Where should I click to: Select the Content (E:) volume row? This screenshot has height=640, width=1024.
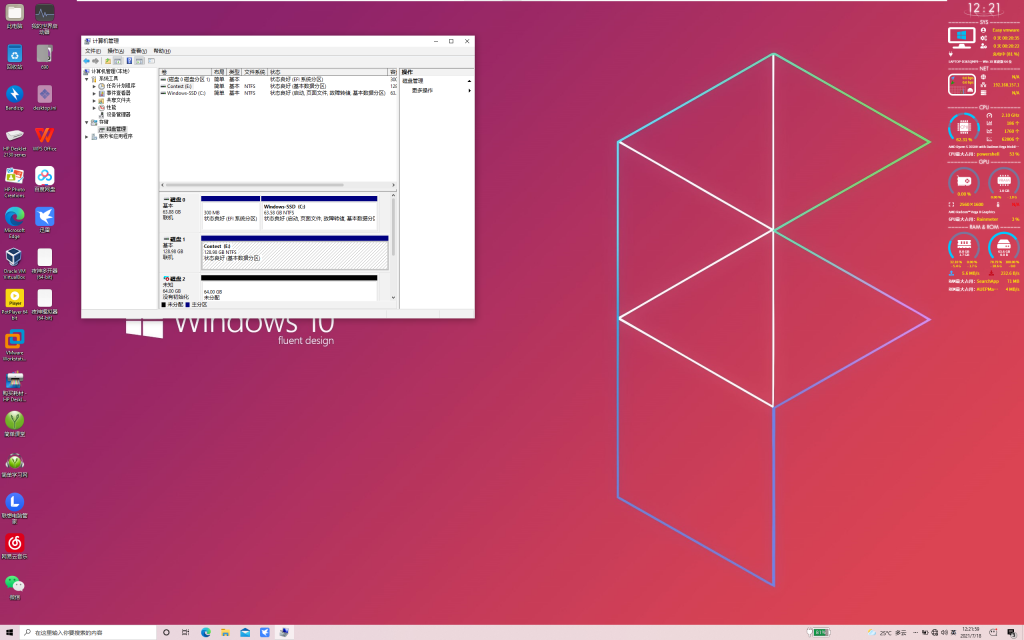tap(278, 86)
